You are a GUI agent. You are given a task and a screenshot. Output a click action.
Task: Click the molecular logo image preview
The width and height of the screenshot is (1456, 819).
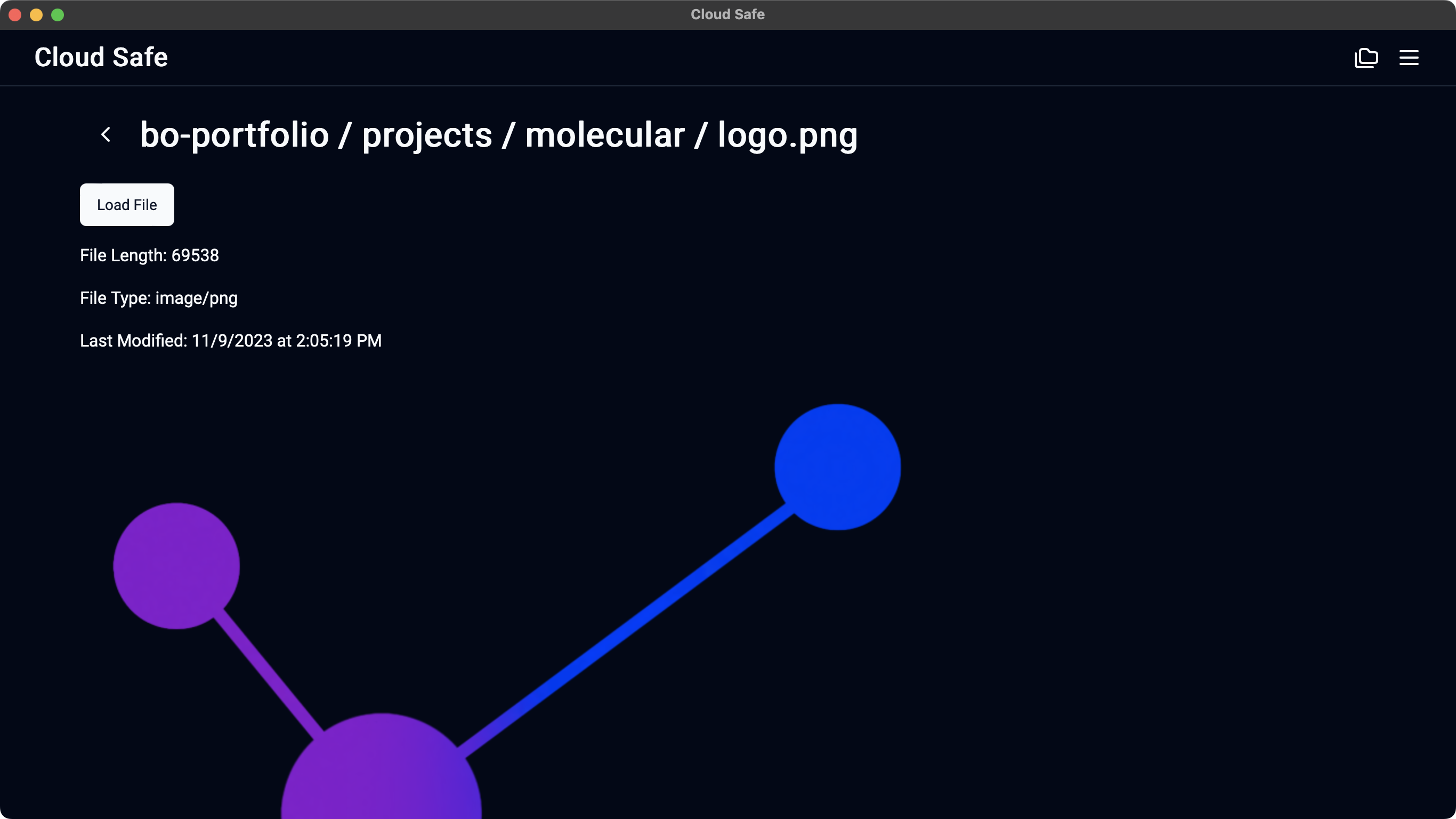pyautogui.click(x=507, y=611)
